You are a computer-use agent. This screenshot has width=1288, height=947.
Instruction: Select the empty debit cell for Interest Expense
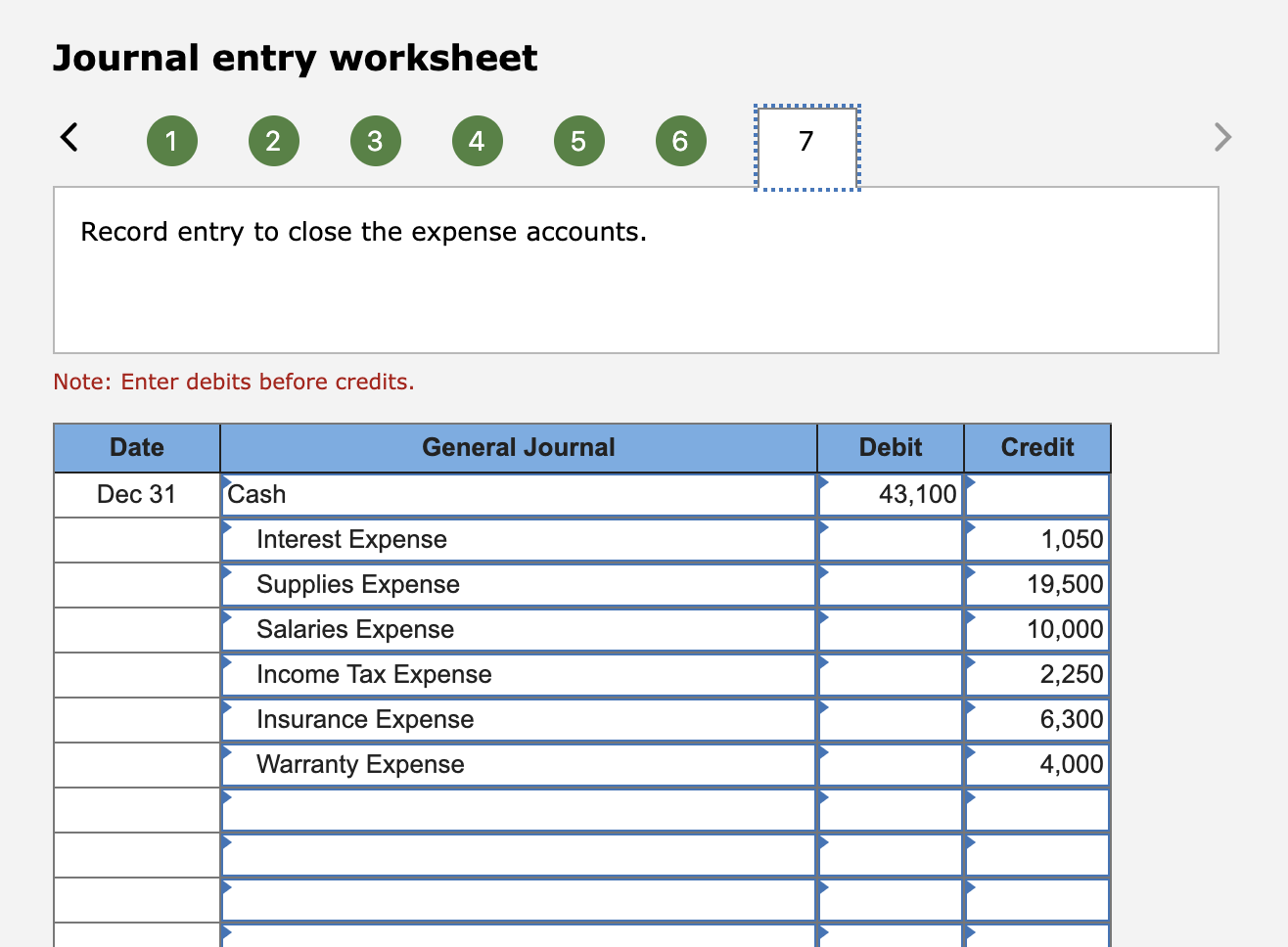pos(891,540)
